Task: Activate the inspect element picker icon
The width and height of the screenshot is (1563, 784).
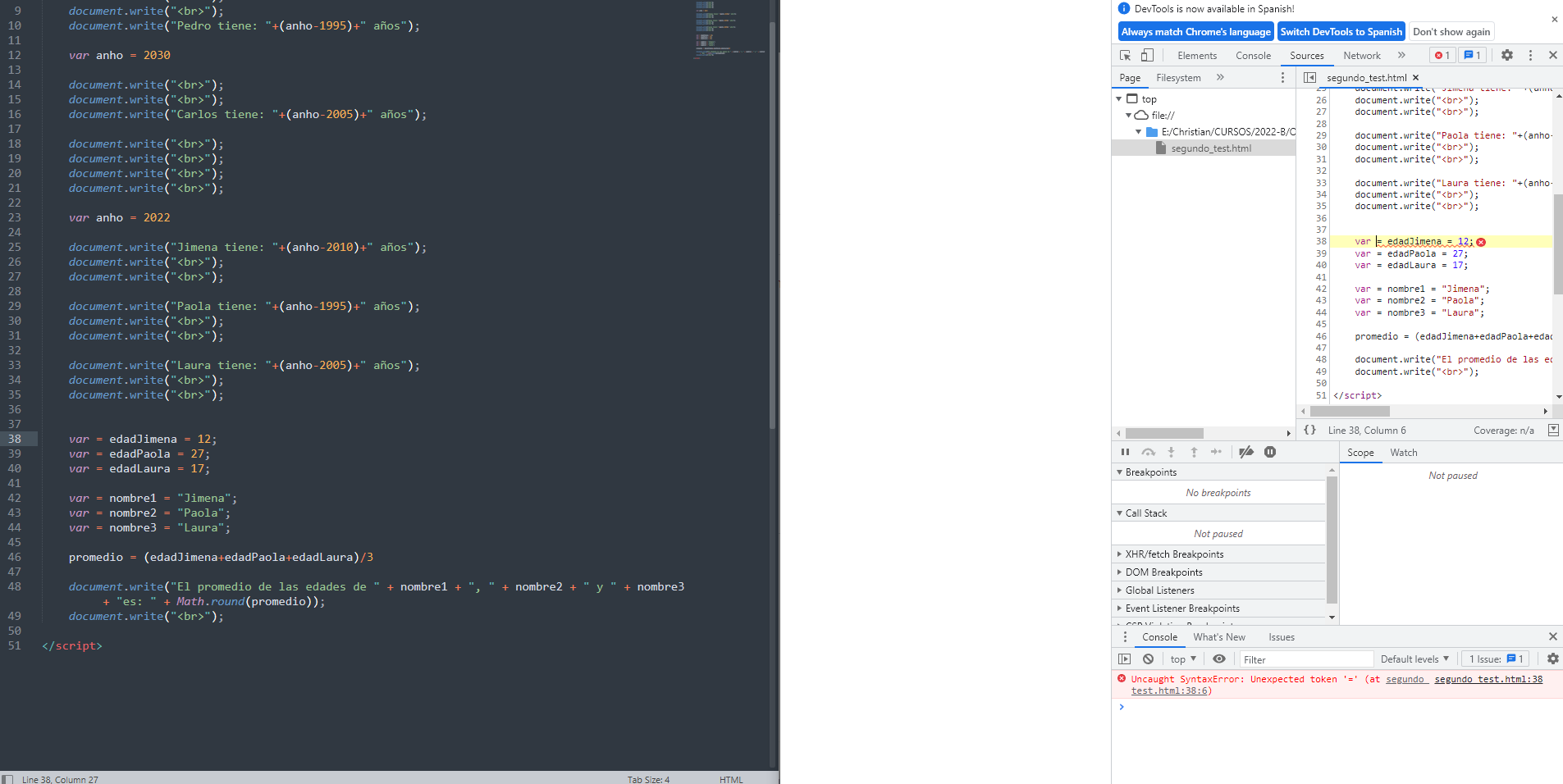Action: click(1125, 55)
